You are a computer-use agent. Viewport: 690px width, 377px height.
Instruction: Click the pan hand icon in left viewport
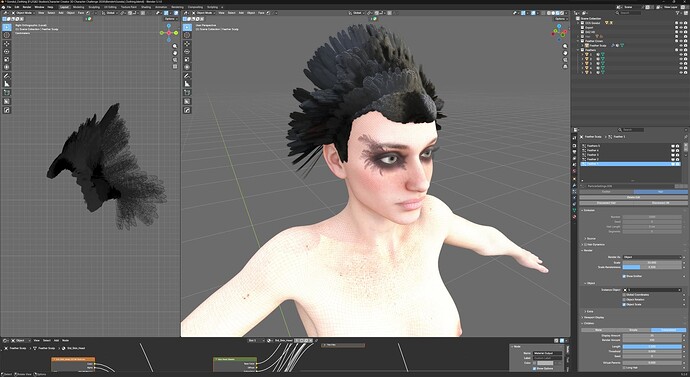click(x=175, y=53)
